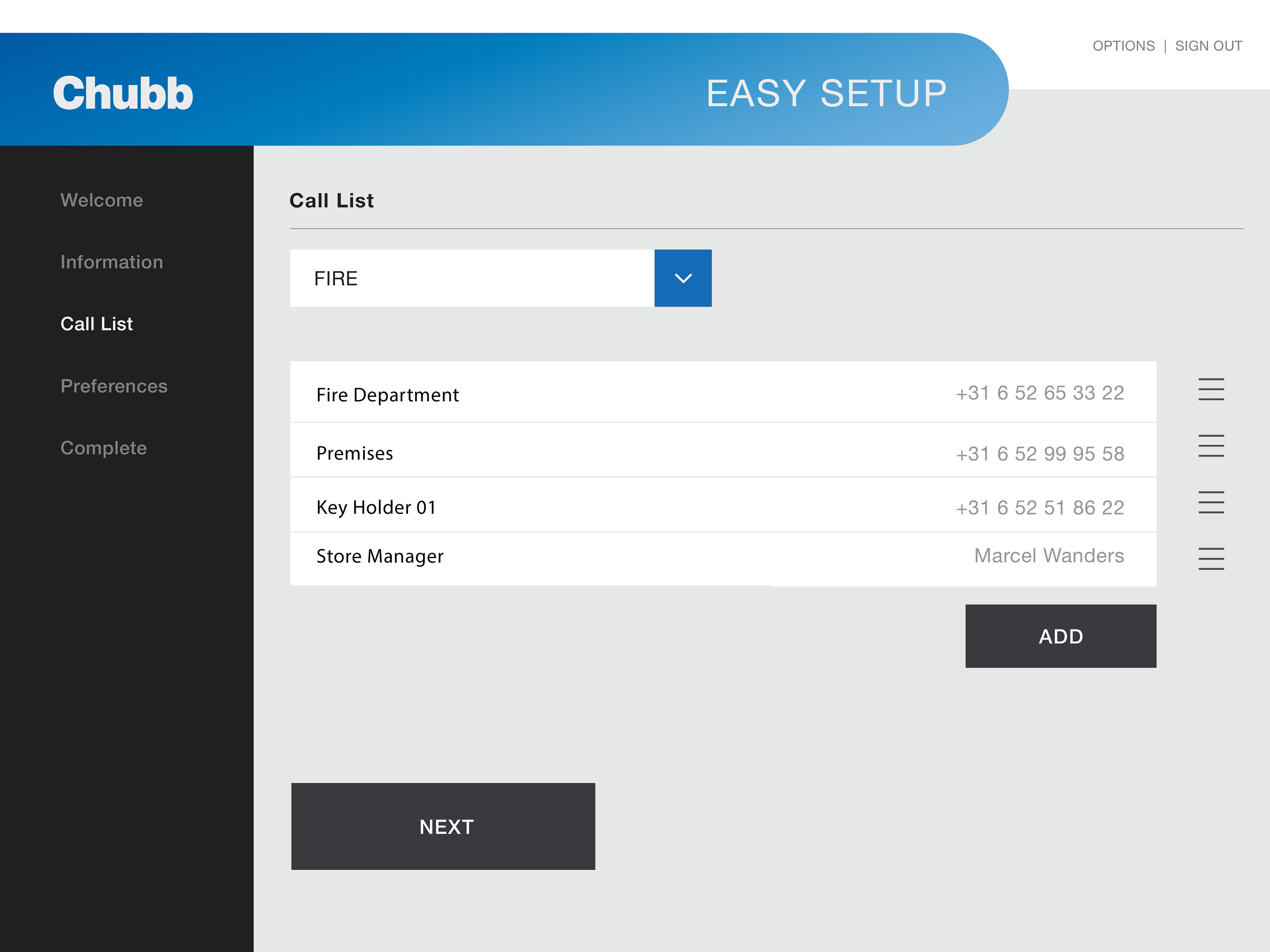Go to Welcome step in sidebar
This screenshot has width=1270, height=952.
tap(102, 200)
